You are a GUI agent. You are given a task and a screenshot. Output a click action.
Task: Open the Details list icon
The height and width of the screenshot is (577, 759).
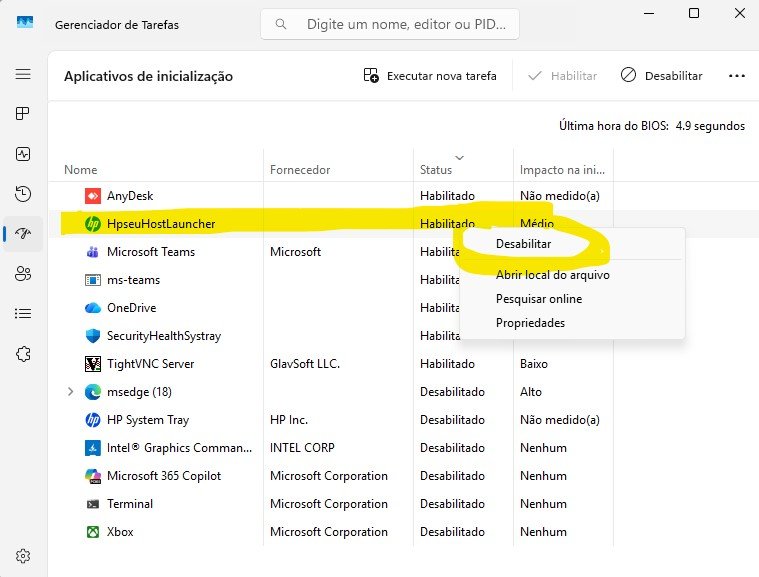(x=23, y=313)
